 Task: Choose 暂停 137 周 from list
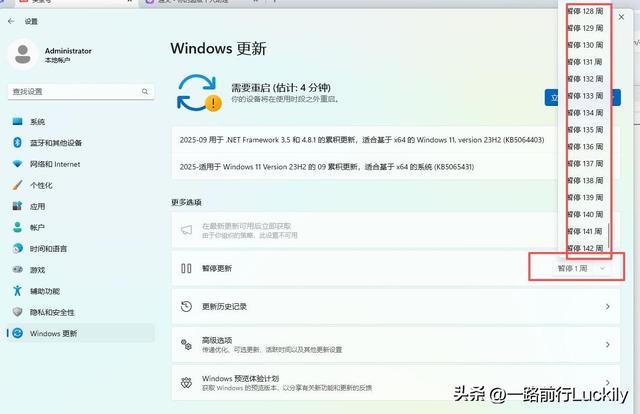[585, 163]
